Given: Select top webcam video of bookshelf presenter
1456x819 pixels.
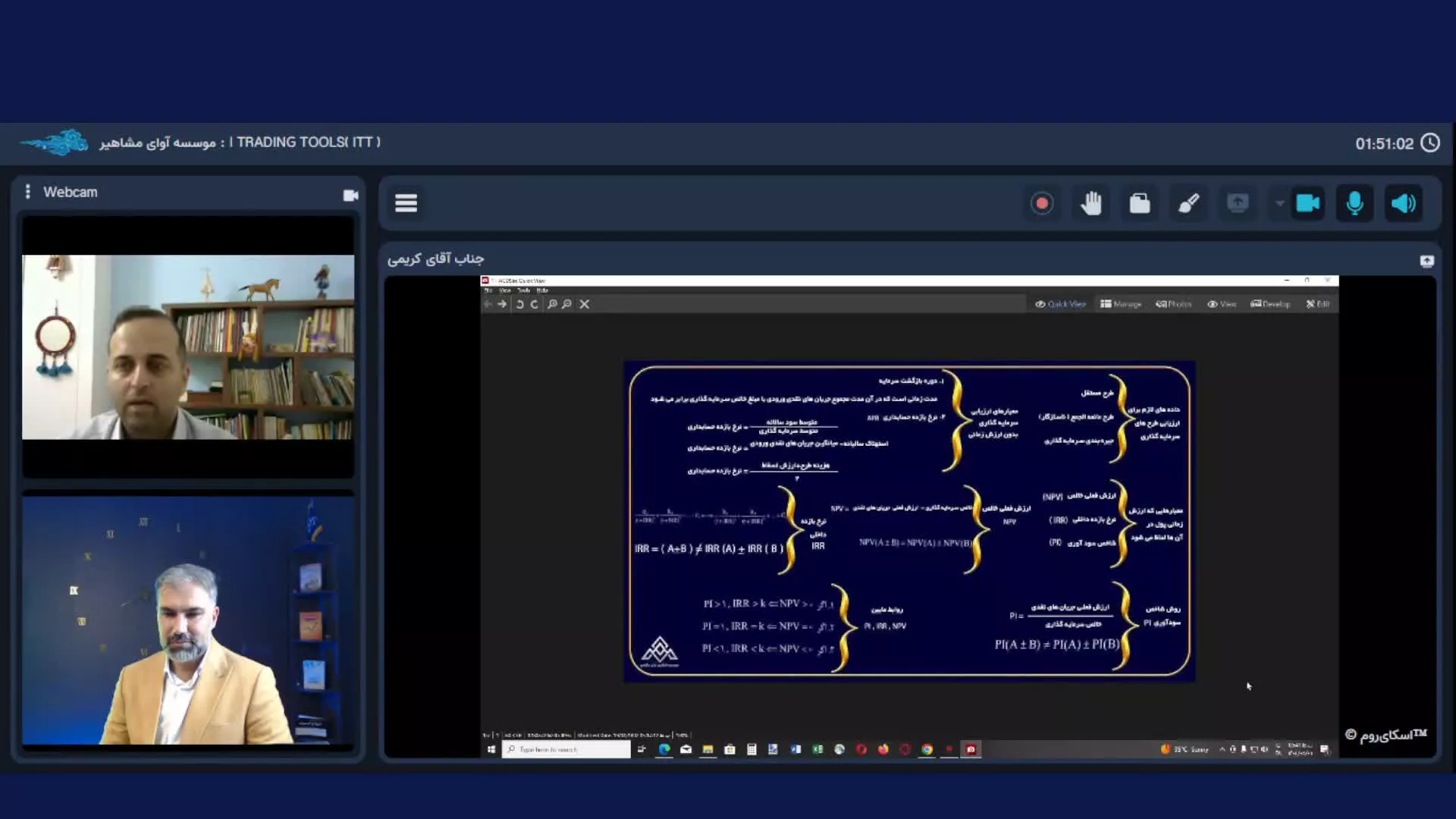Looking at the screenshot, I should pos(188,347).
